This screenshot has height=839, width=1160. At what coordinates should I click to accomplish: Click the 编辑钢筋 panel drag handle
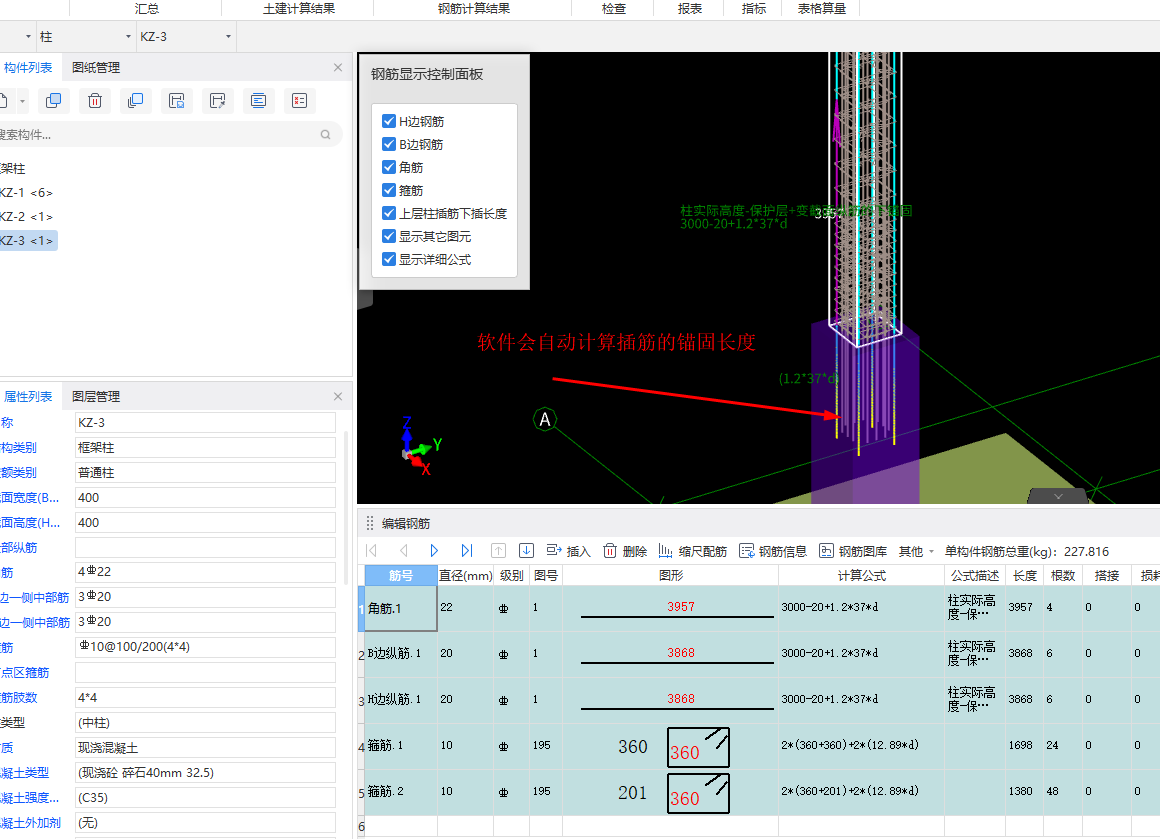pyautogui.click(x=370, y=524)
